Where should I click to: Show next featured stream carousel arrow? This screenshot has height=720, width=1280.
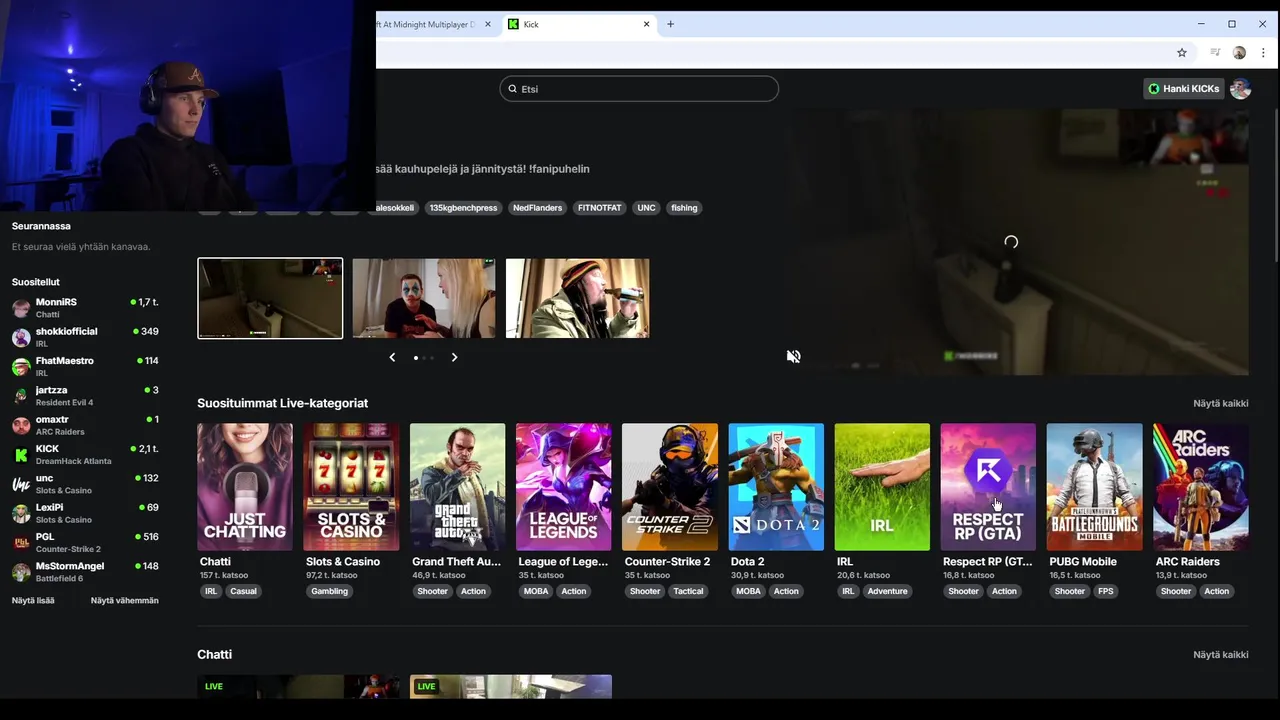(x=454, y=357)
